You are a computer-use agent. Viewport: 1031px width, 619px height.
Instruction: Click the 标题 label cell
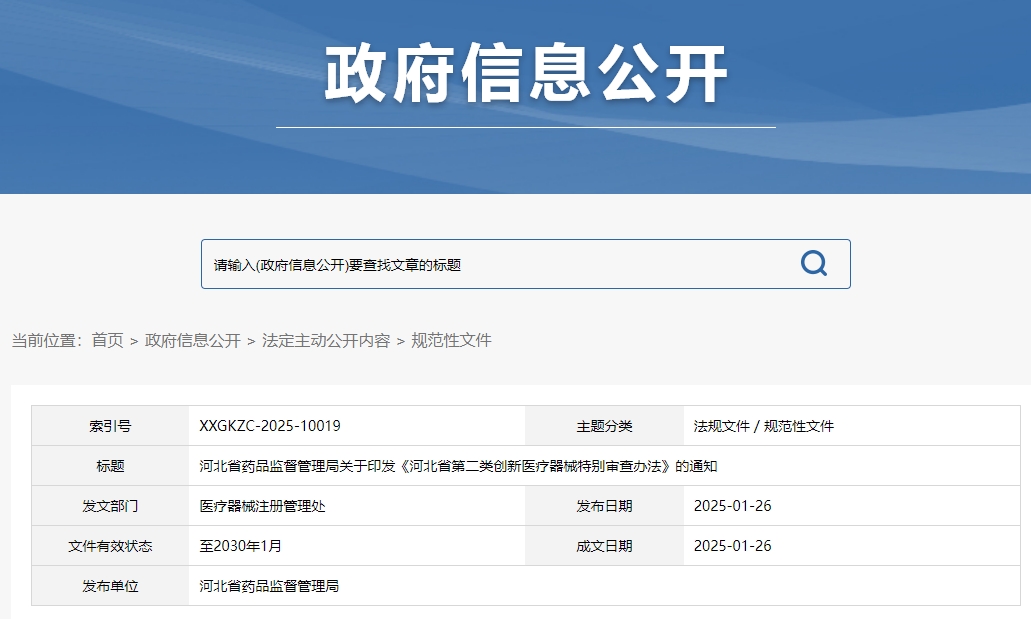pos(108,466)
